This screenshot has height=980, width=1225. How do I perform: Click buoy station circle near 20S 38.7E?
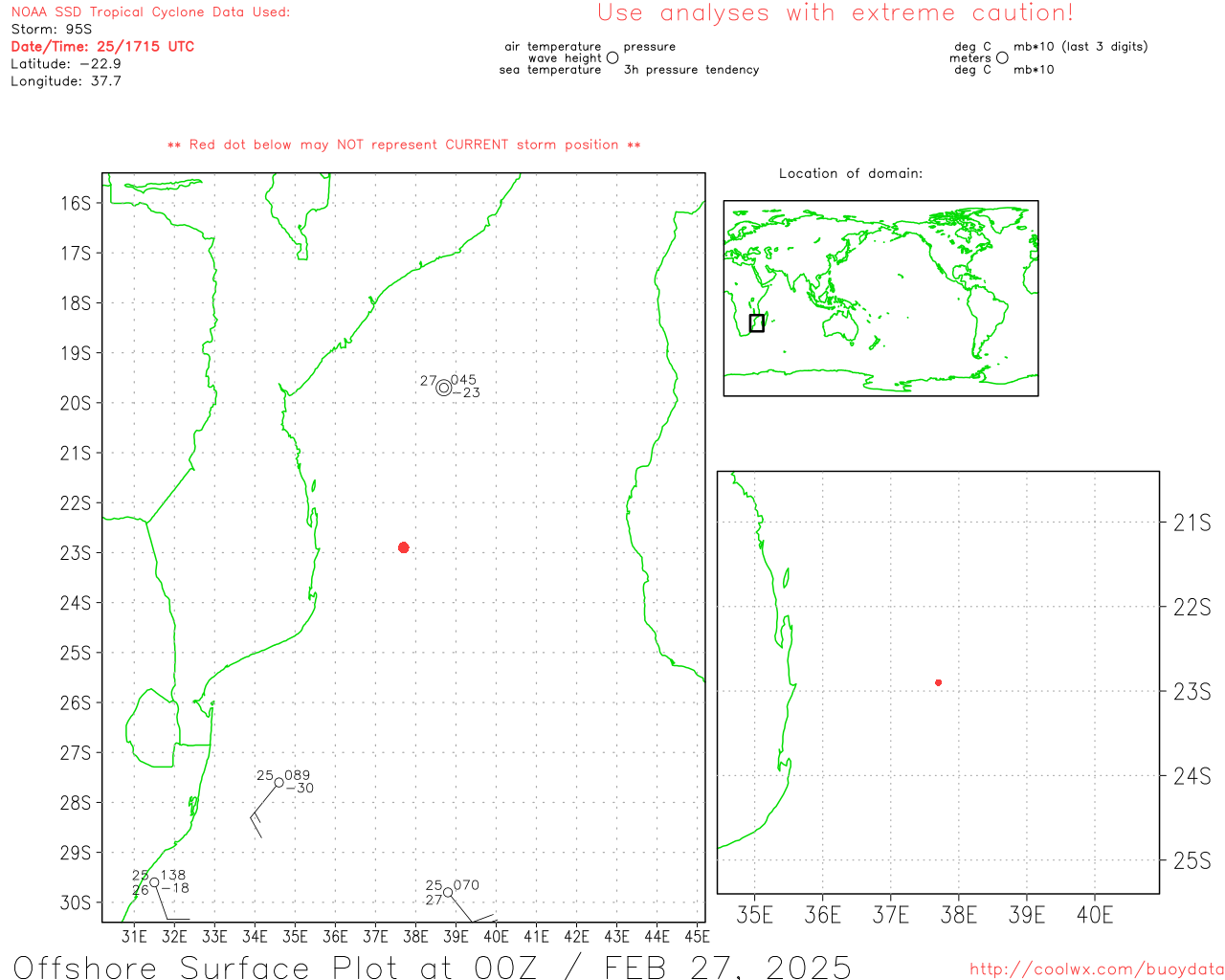pos(443,388)
